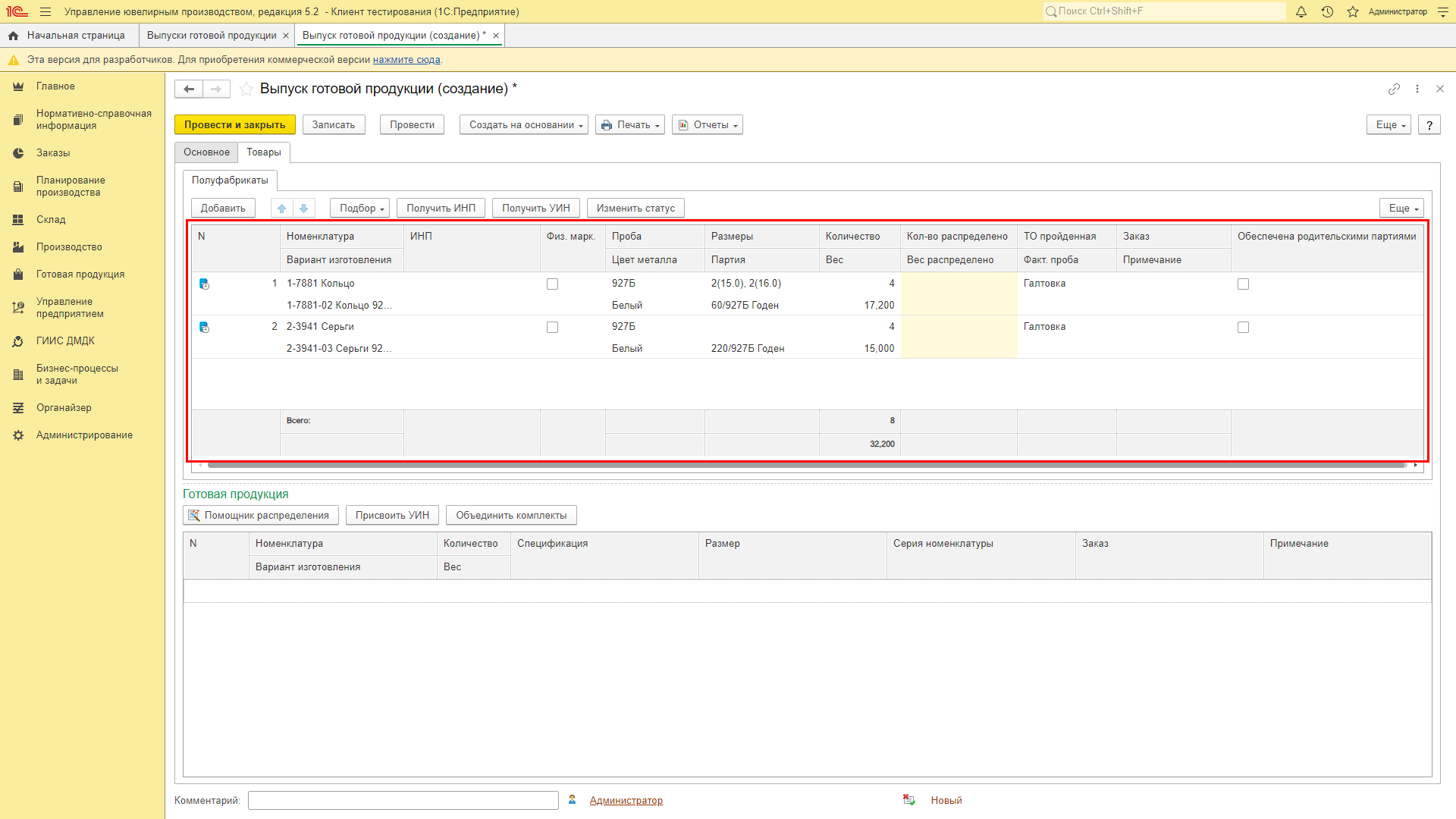Image resolution: width=1456 pixels, height=819 pixels.
Task: Expand the Печать dropdown
Action: (x=630, y=125)
